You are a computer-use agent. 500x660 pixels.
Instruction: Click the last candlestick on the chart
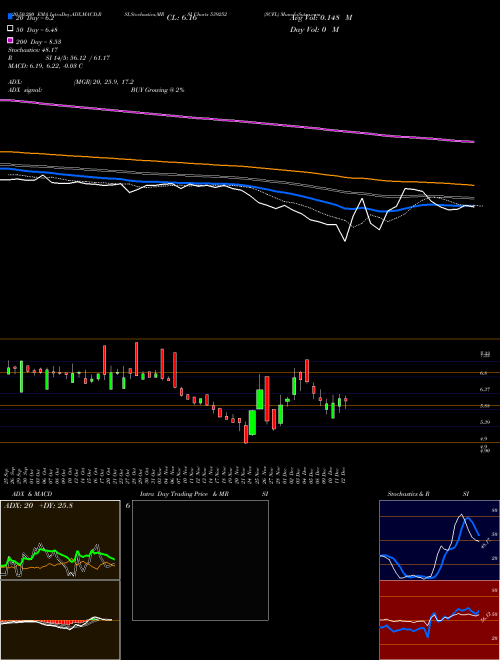click(346, 401)
